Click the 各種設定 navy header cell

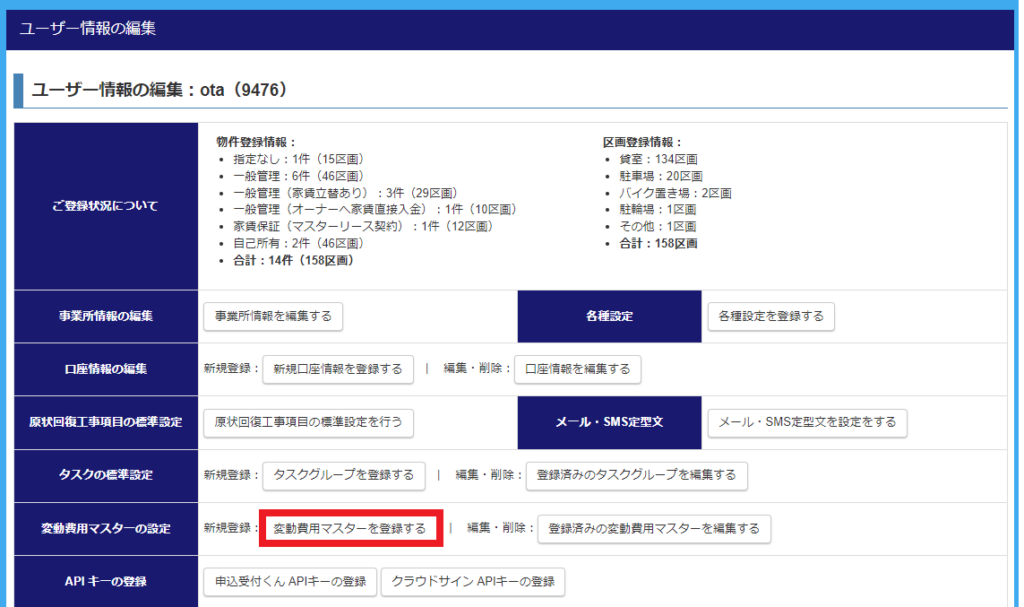click(x=610, y=316)
